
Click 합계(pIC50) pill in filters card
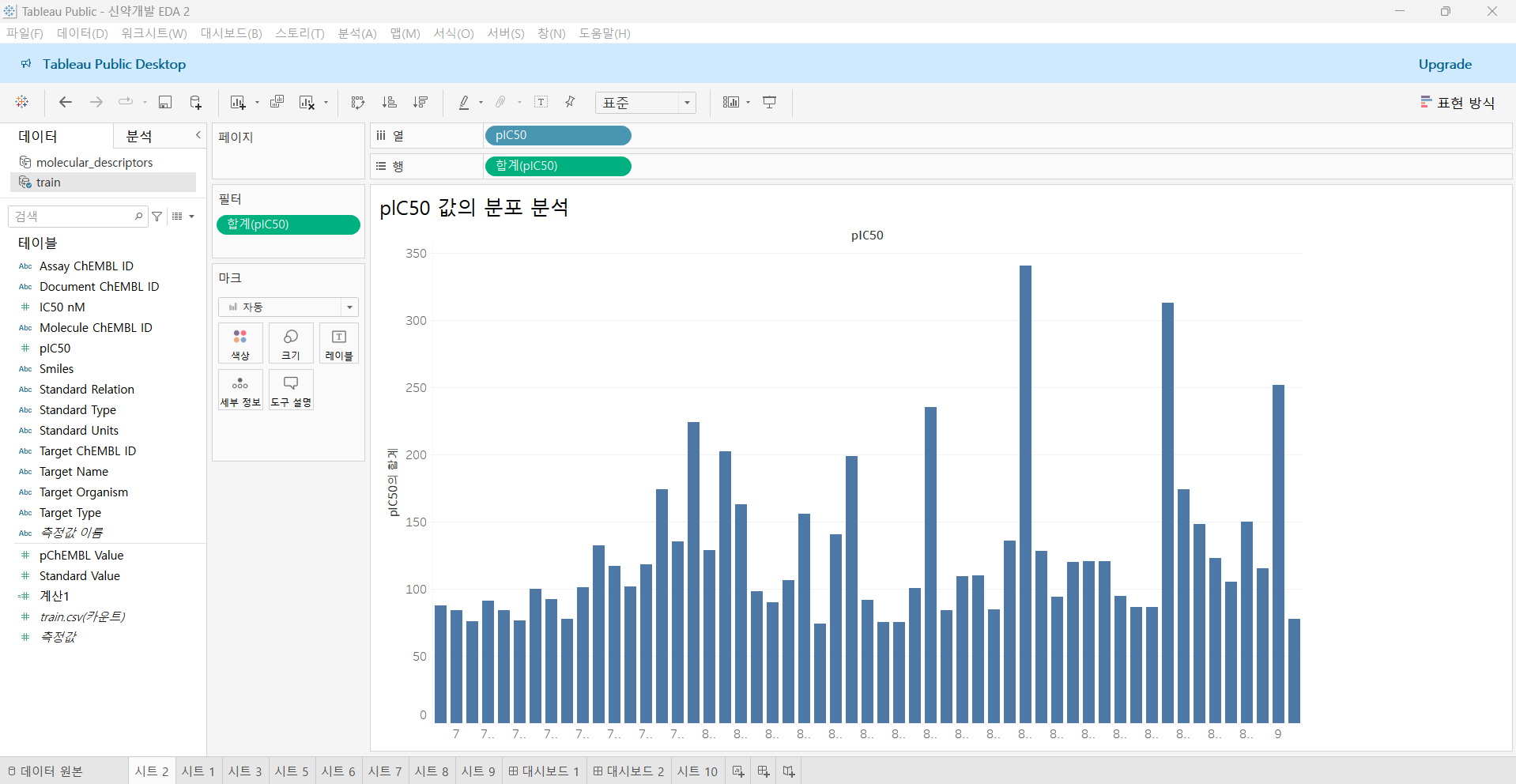[x=288, y=224]
